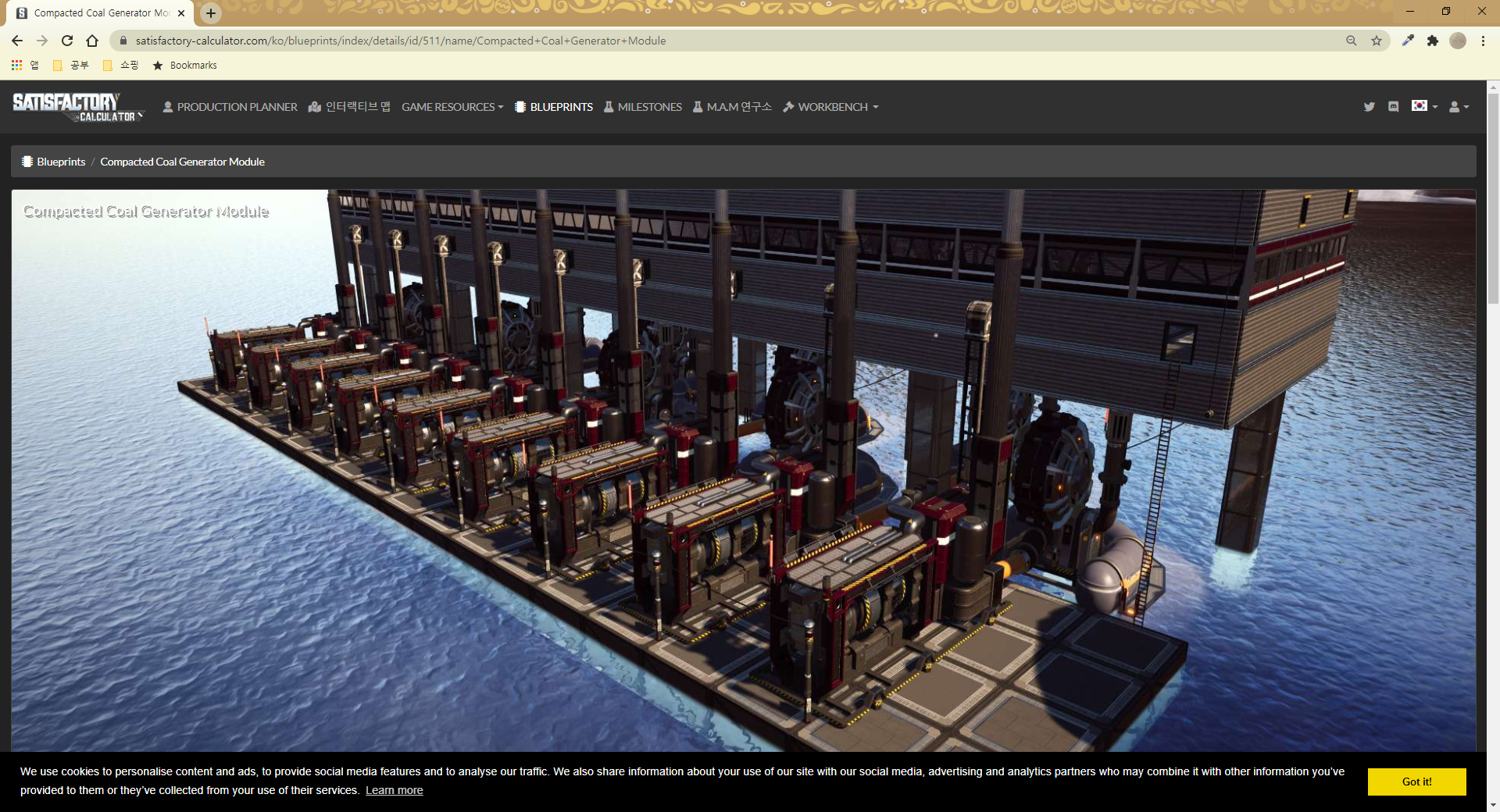
Task: Open a new browser tab
Action: [x=211, y=13]
